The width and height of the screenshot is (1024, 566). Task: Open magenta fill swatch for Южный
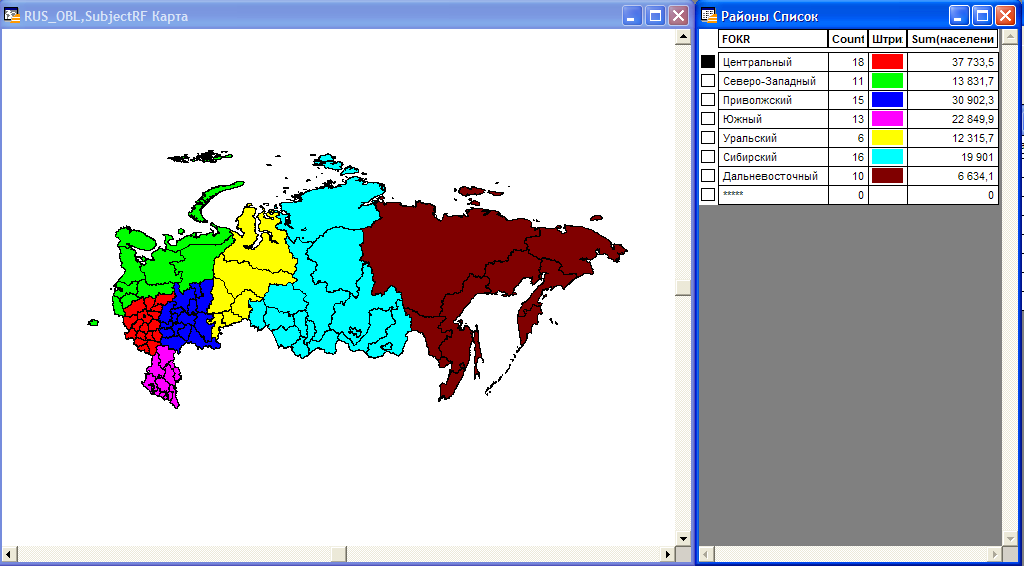pos(888,119)
